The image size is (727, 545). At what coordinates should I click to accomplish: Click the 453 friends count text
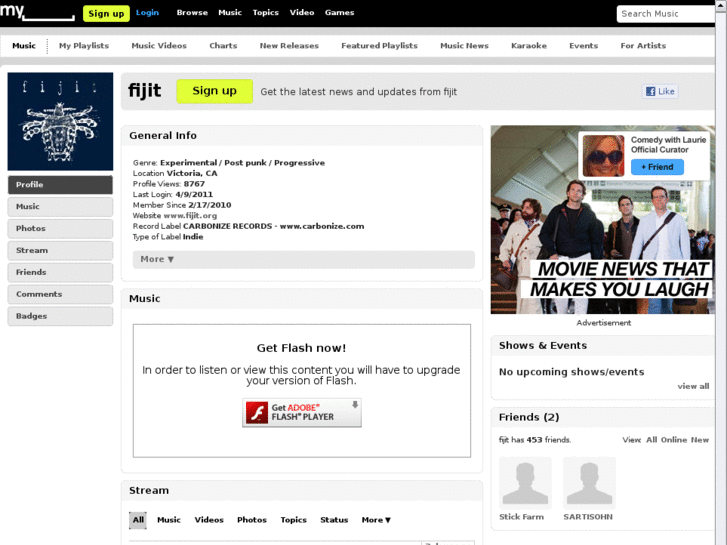point(534,440)
